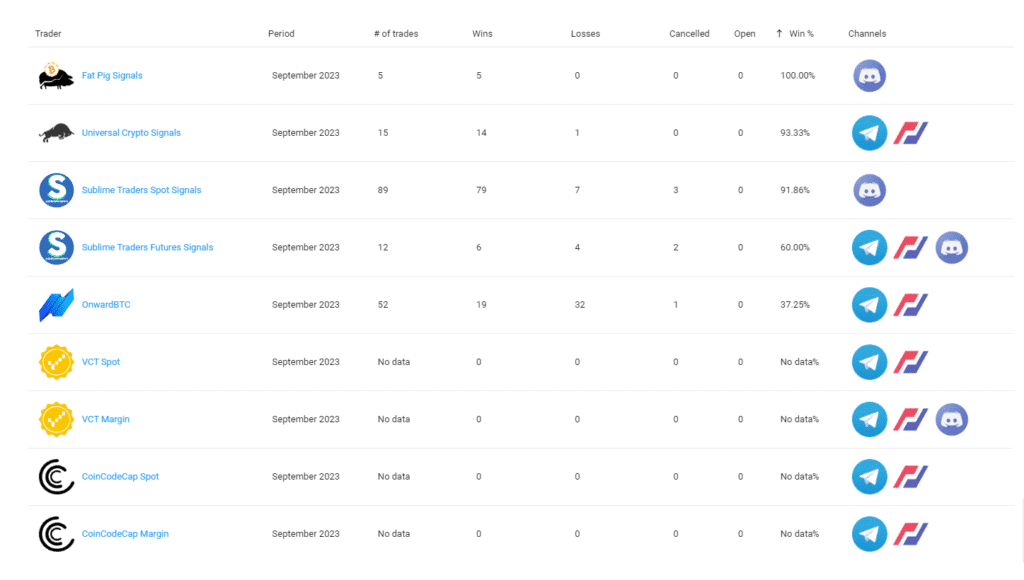Select OnwardBTC's 32 losses cell
Viewport: 1024px width, 580px height.
click(580, 304)
